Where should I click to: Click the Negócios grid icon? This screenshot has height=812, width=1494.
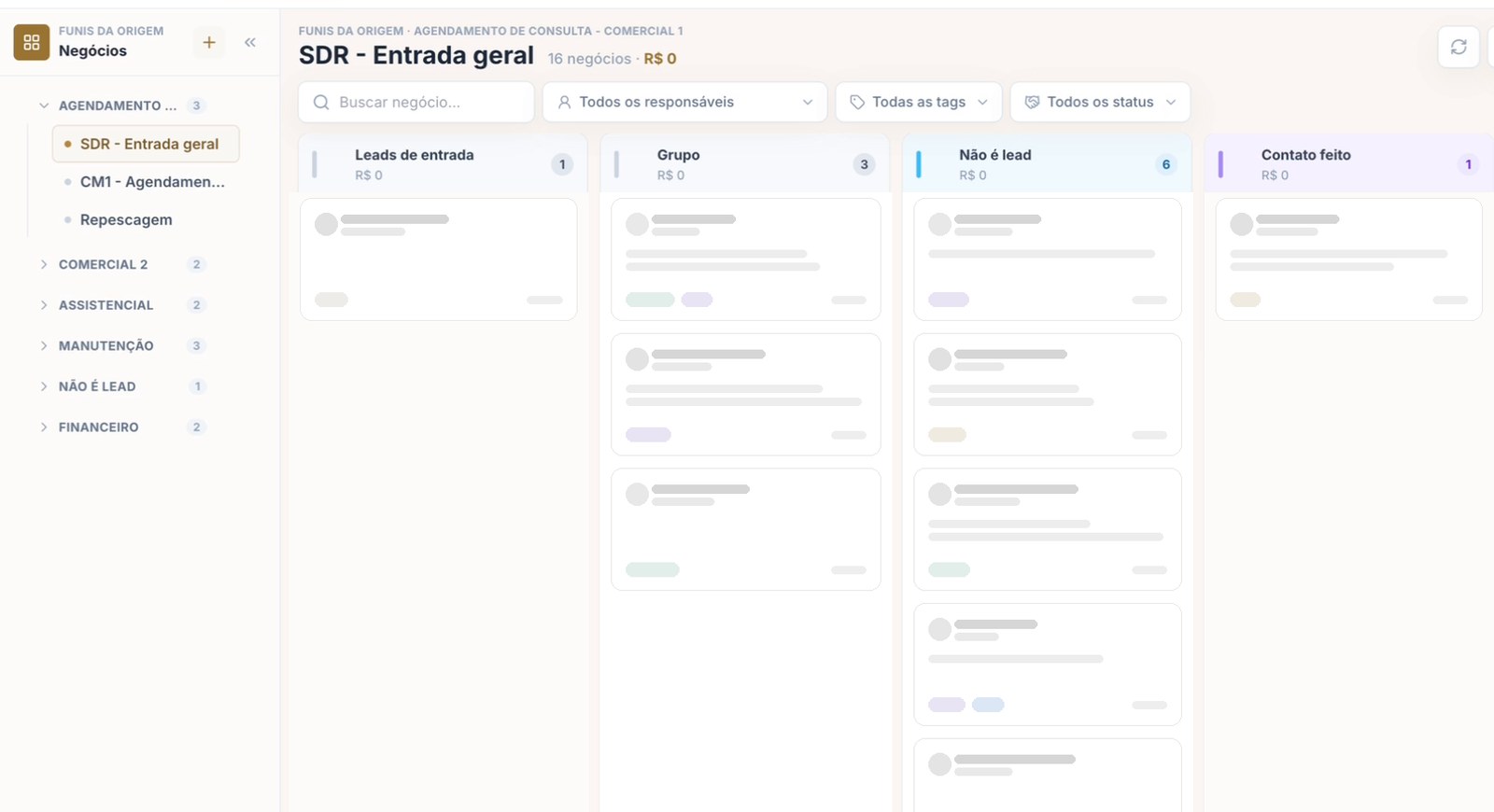tap(32, 42)
